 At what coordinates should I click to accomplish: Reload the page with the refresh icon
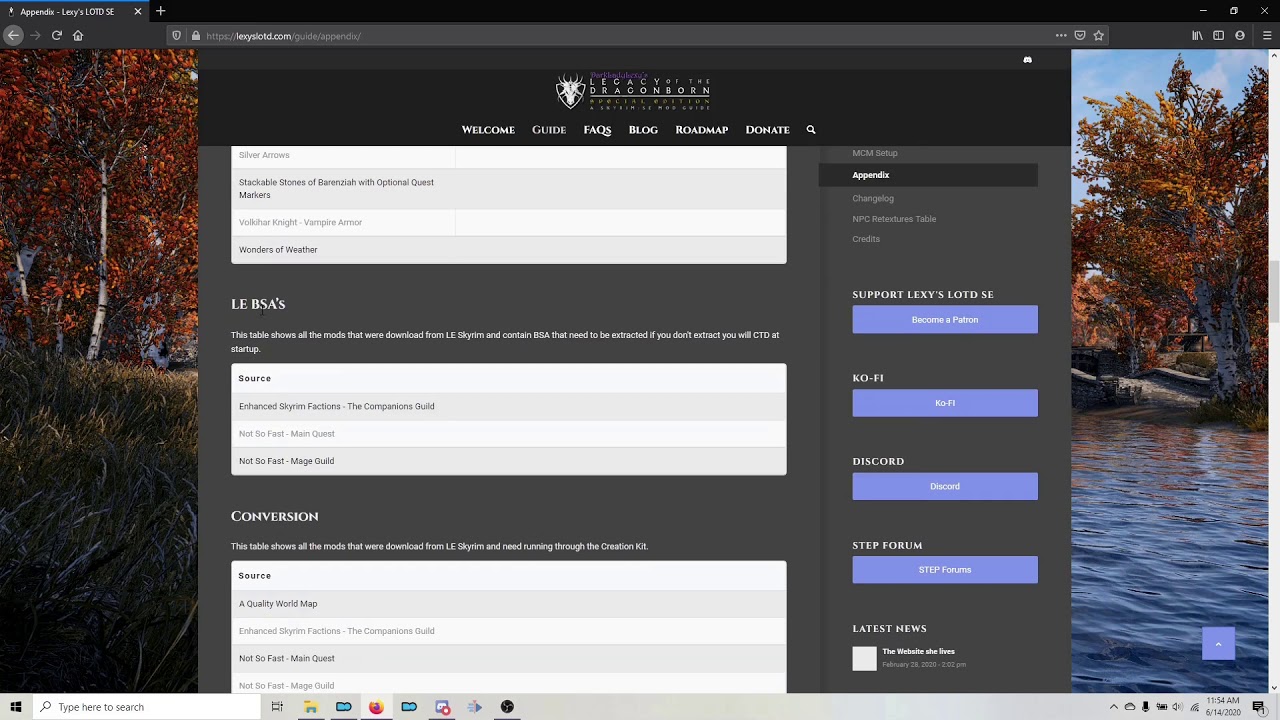click(x=57, y=35)
